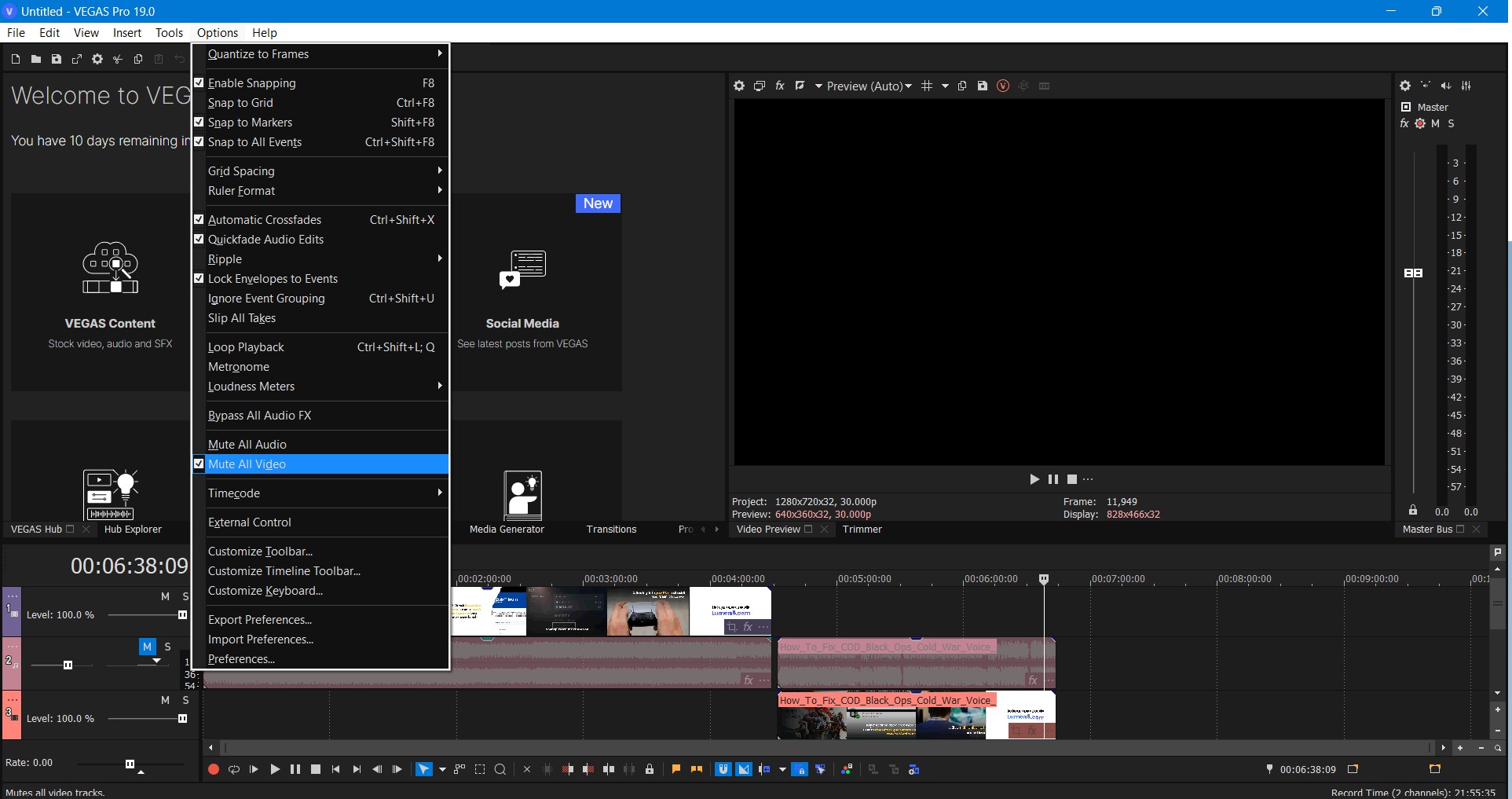Select the zoom magnifier tool in timeline toolbar
Viewport: 1512px width, 799px height.
pyautogui.click(x=500, y=769)
